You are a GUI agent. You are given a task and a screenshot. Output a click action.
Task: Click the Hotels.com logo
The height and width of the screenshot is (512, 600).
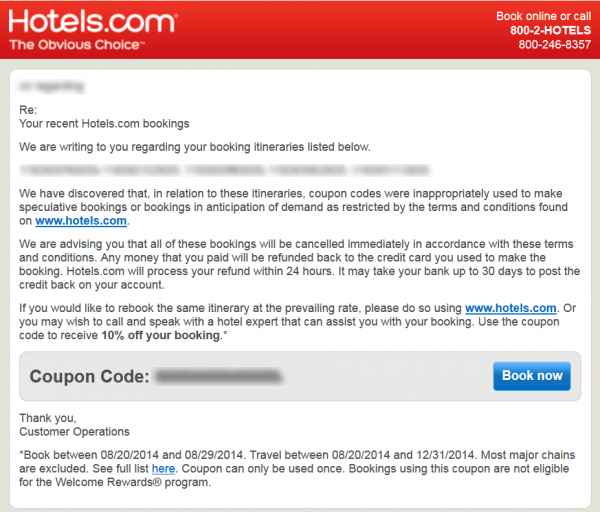click(94, 21)
